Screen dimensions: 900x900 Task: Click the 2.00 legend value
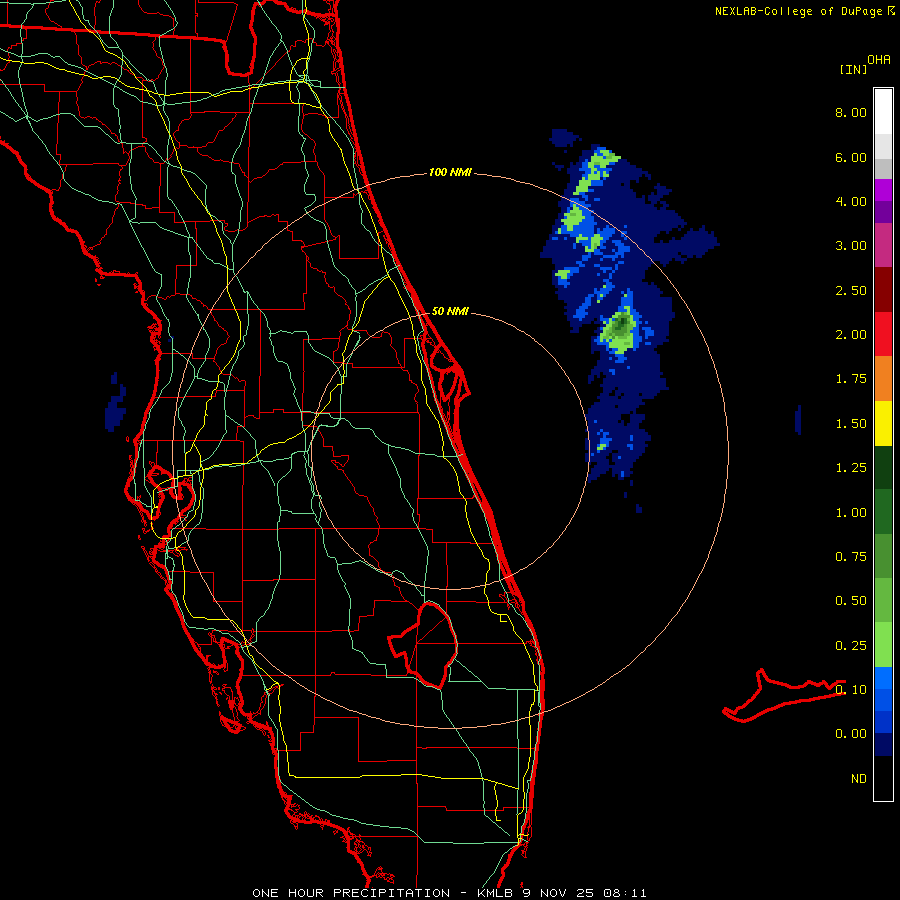pyautogui.click(x=851, y=335)
